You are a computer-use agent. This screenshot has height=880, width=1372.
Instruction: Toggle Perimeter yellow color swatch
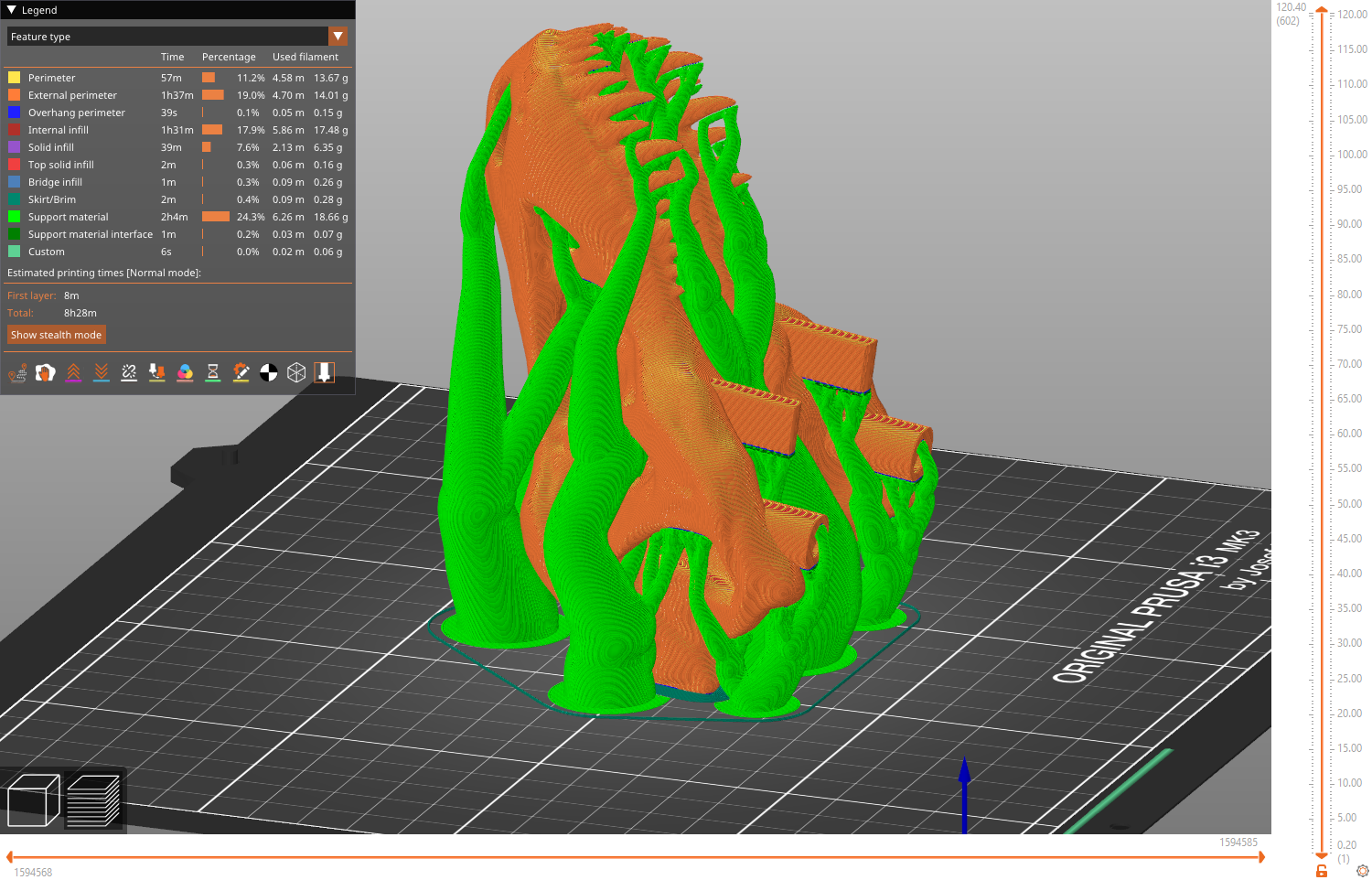click(x=15, y=78)
